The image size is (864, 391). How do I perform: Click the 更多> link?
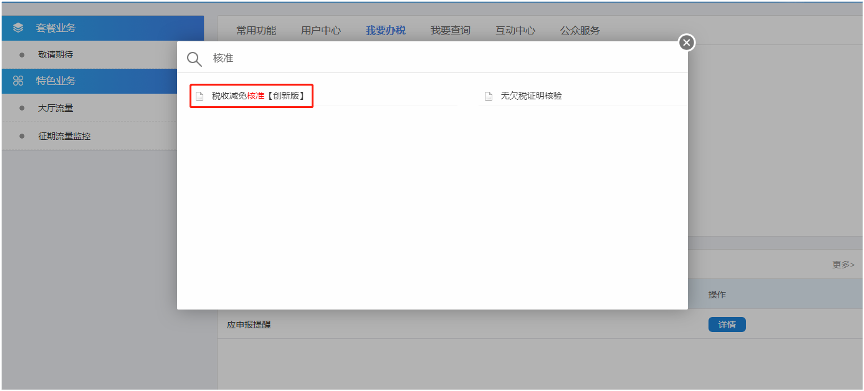click(x=843, y=265)
